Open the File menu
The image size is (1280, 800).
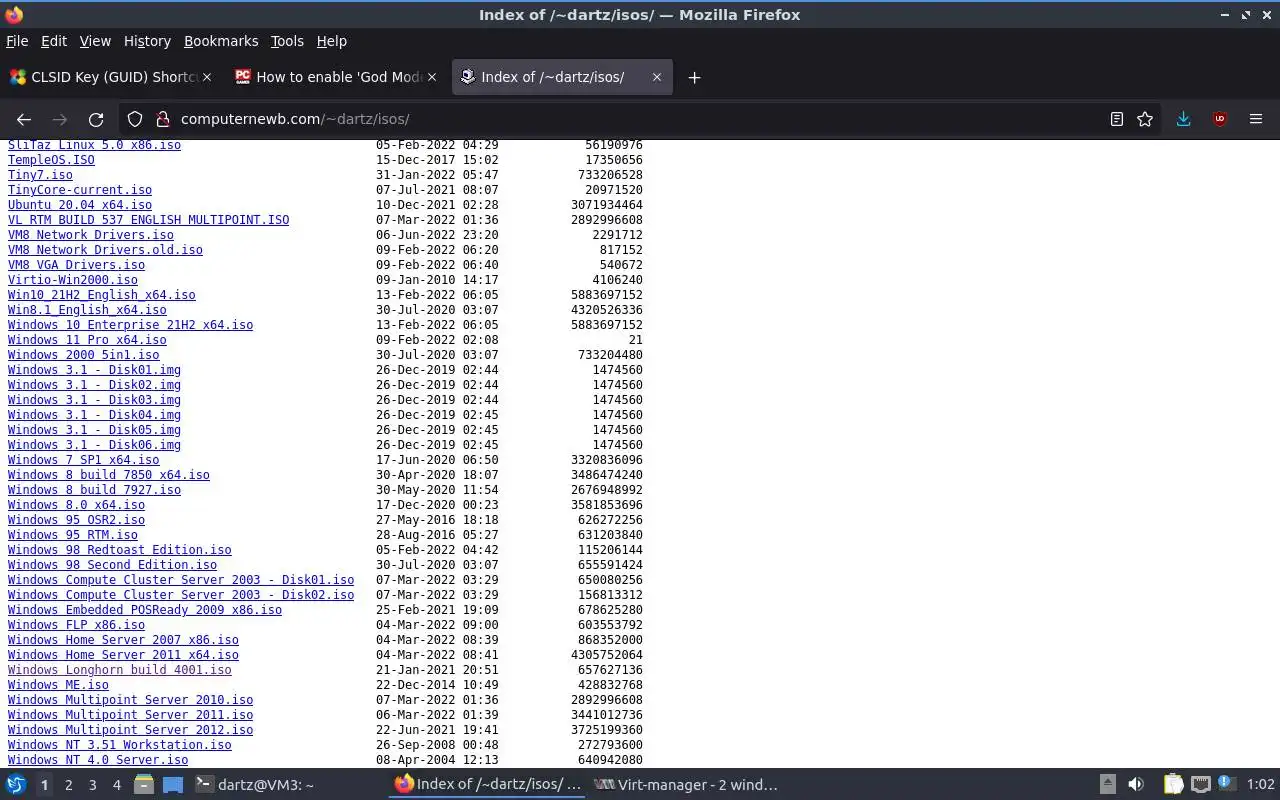tap(17, 41)
